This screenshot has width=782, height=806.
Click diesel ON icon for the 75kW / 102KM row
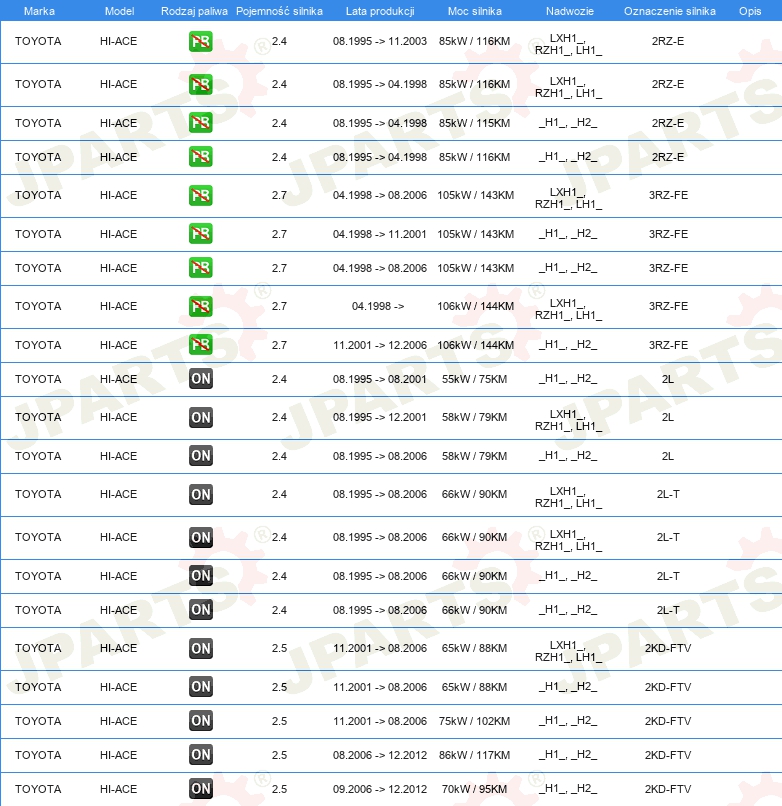click(200, 721)
